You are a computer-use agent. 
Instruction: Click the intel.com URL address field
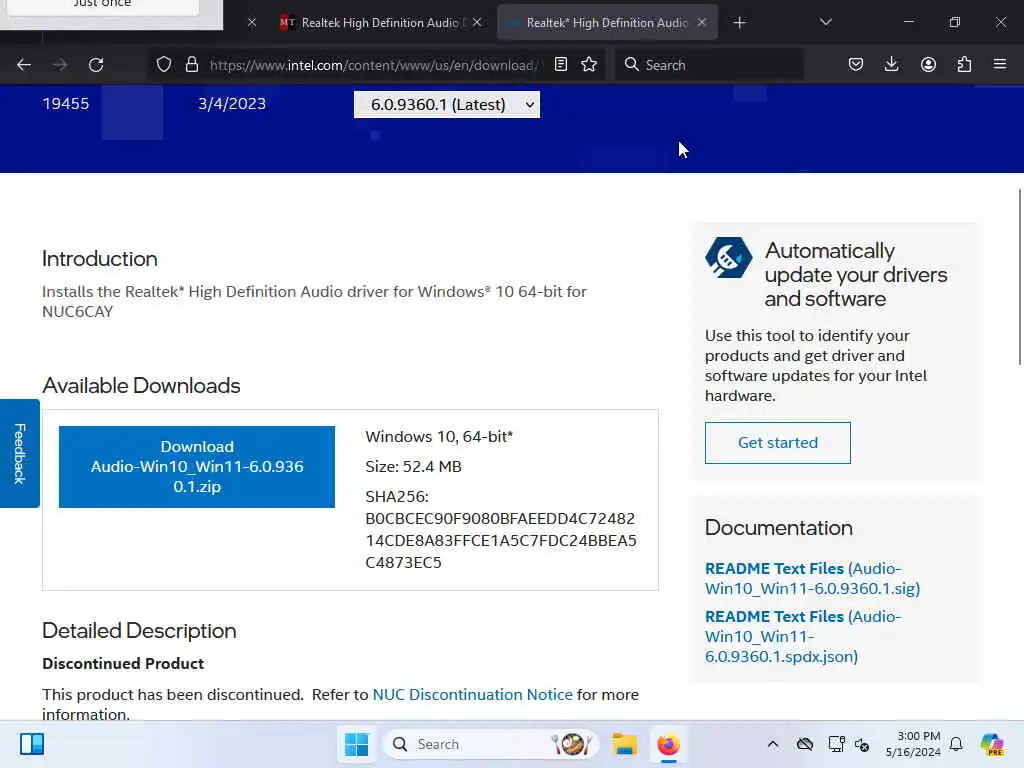click(372, 65)
